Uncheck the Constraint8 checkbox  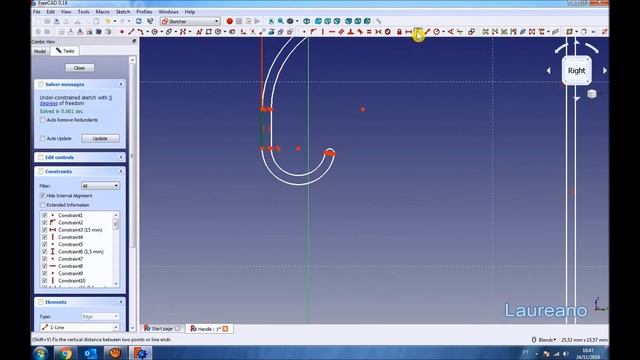[44, 266]
